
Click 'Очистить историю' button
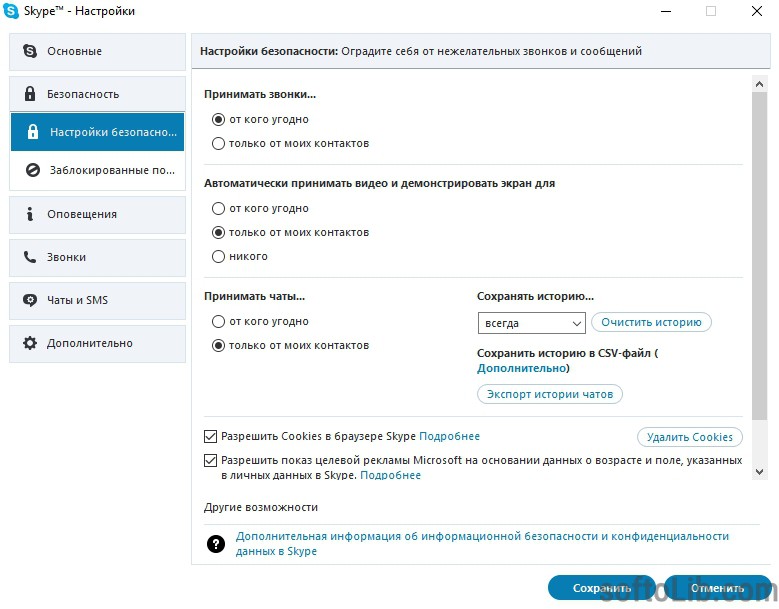[651, 322]
